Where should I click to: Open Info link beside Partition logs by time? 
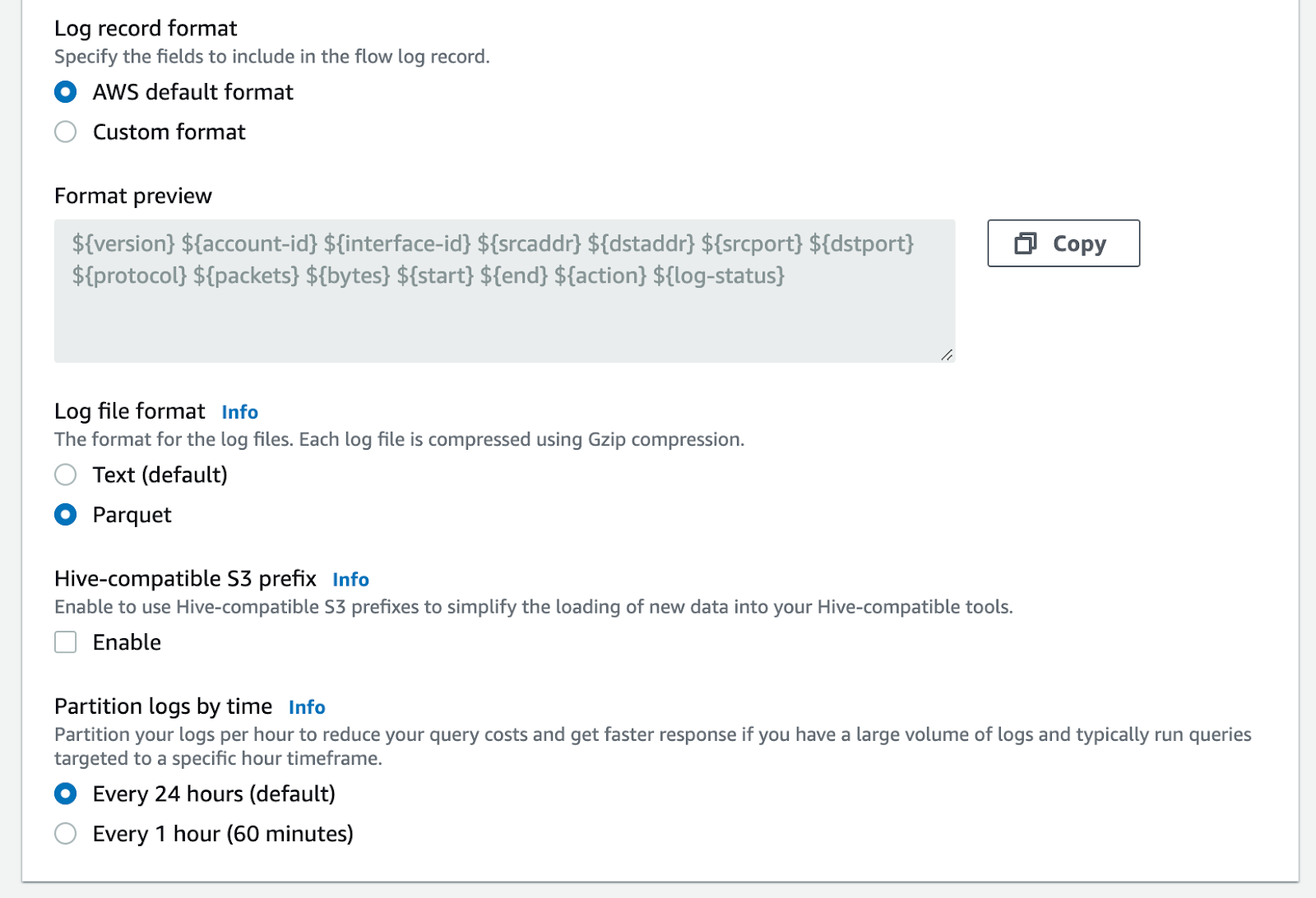[307, 707]
